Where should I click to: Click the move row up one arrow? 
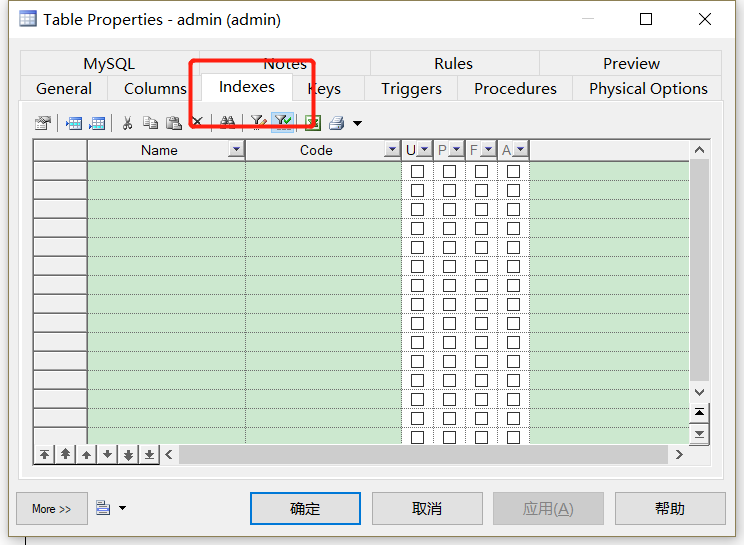pyautogui.click(x=86, y=455)
